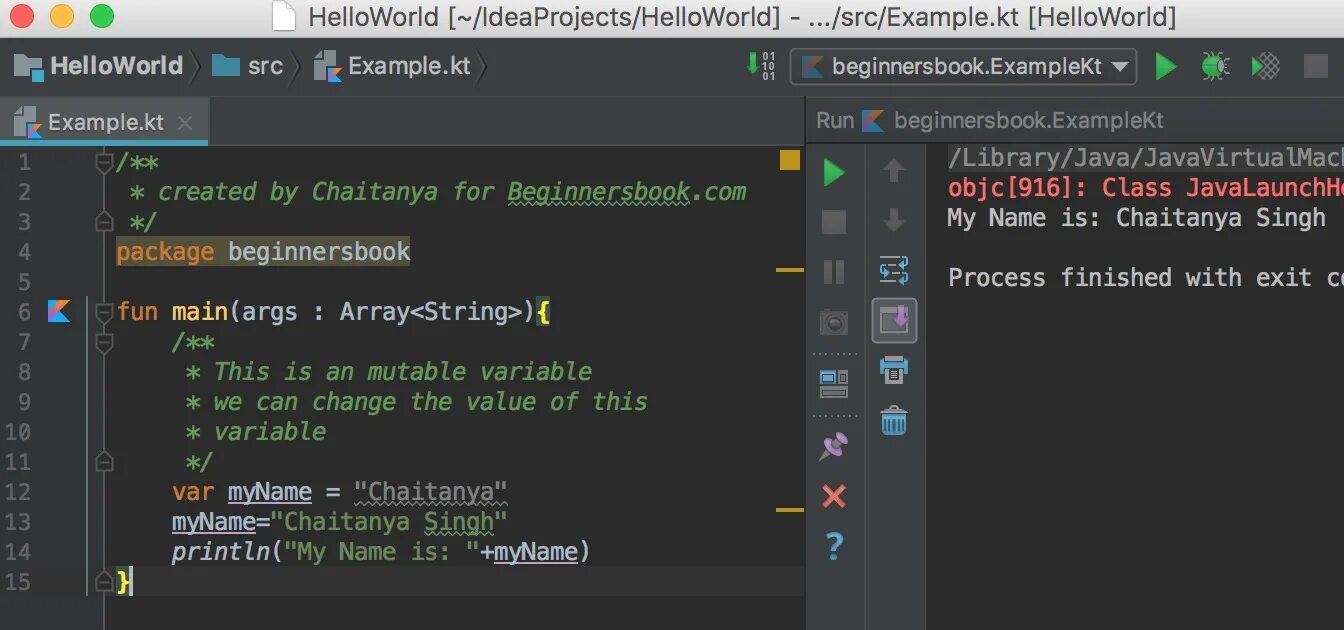Click the fold end marker on line 3
The image size is (1344, 630).
click(103, 221)
